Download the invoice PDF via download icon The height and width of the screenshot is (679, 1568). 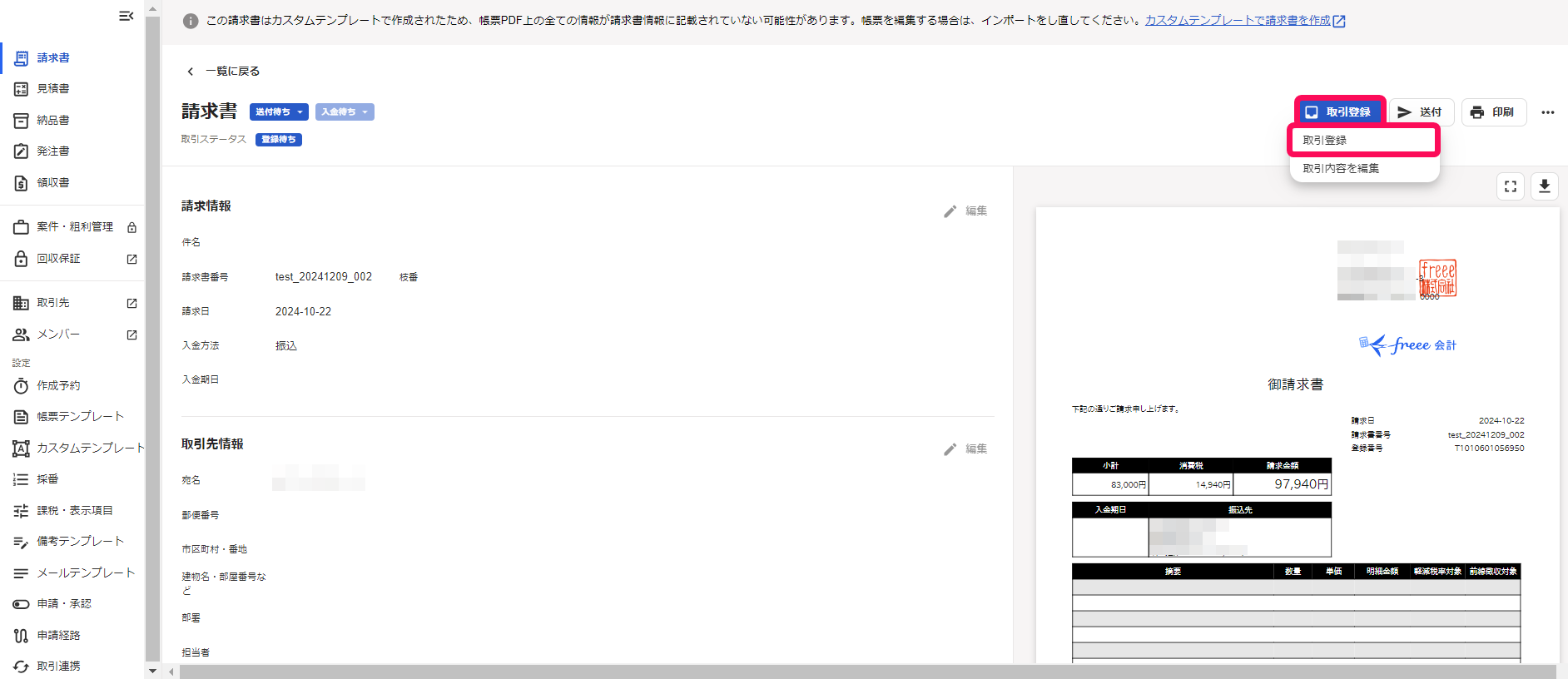[x=1544, y=186]
